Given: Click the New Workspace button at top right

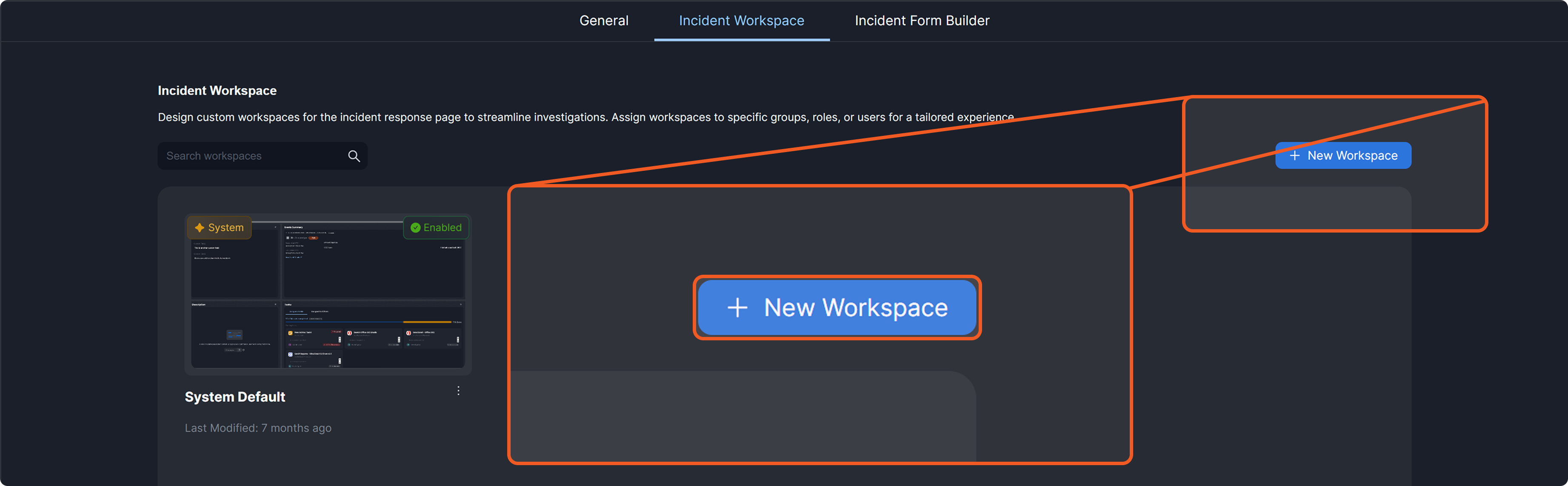Looking at the screenshot, I should (1343, 155).
